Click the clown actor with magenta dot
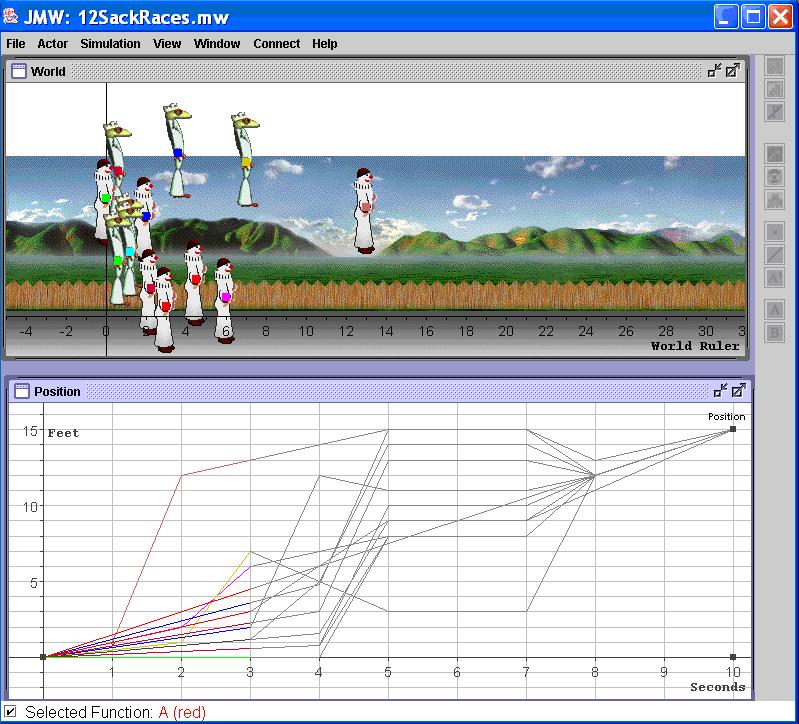799x724 pixels. [225, 300]
